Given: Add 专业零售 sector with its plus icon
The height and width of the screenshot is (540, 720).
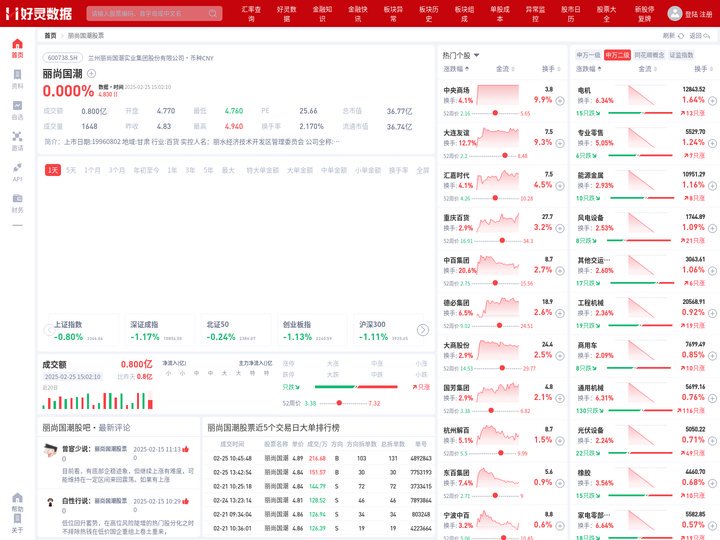Looking at the screenshot, I should [x=712, y=143].
